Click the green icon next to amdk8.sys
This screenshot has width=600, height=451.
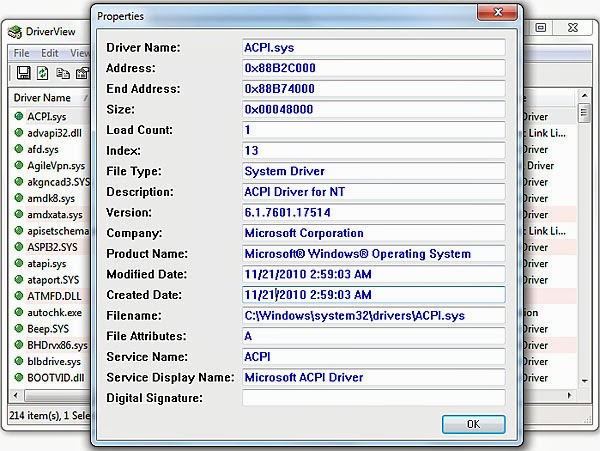click(19, 198)
